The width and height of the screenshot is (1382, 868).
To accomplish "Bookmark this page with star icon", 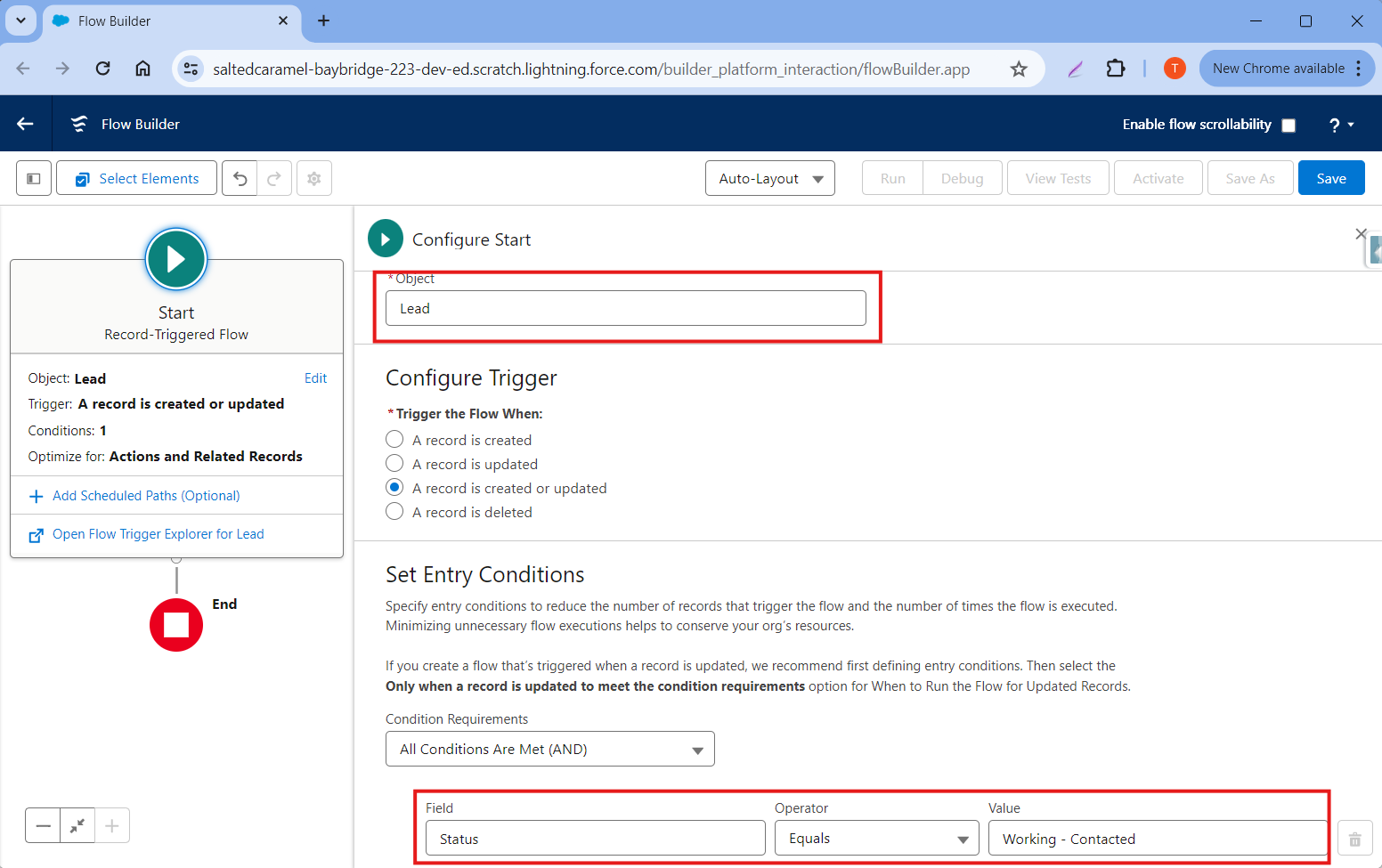I will point(1019,69).
